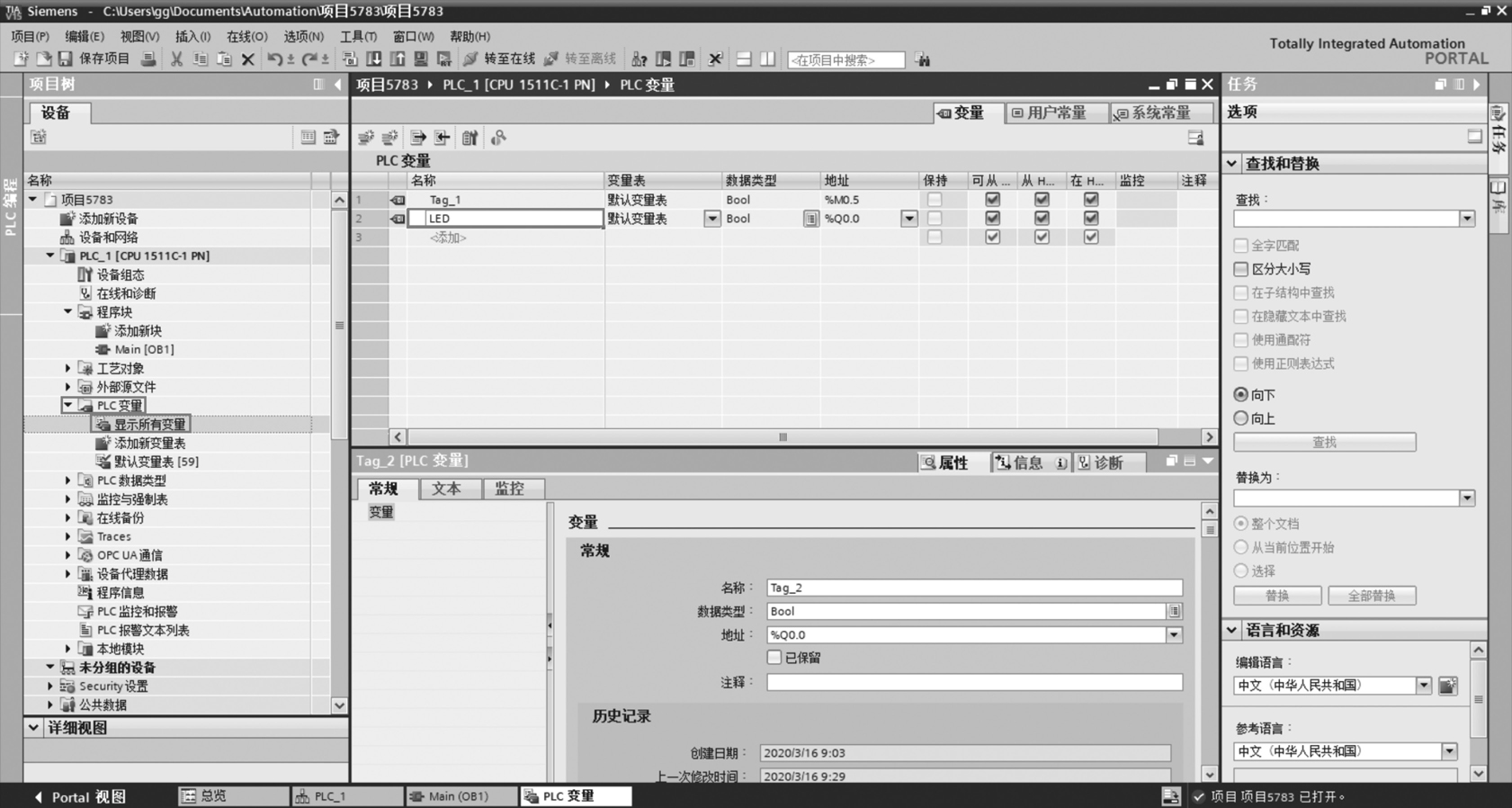
Task: Open the 编辑语言 language dropdown
Action: 1423,686
